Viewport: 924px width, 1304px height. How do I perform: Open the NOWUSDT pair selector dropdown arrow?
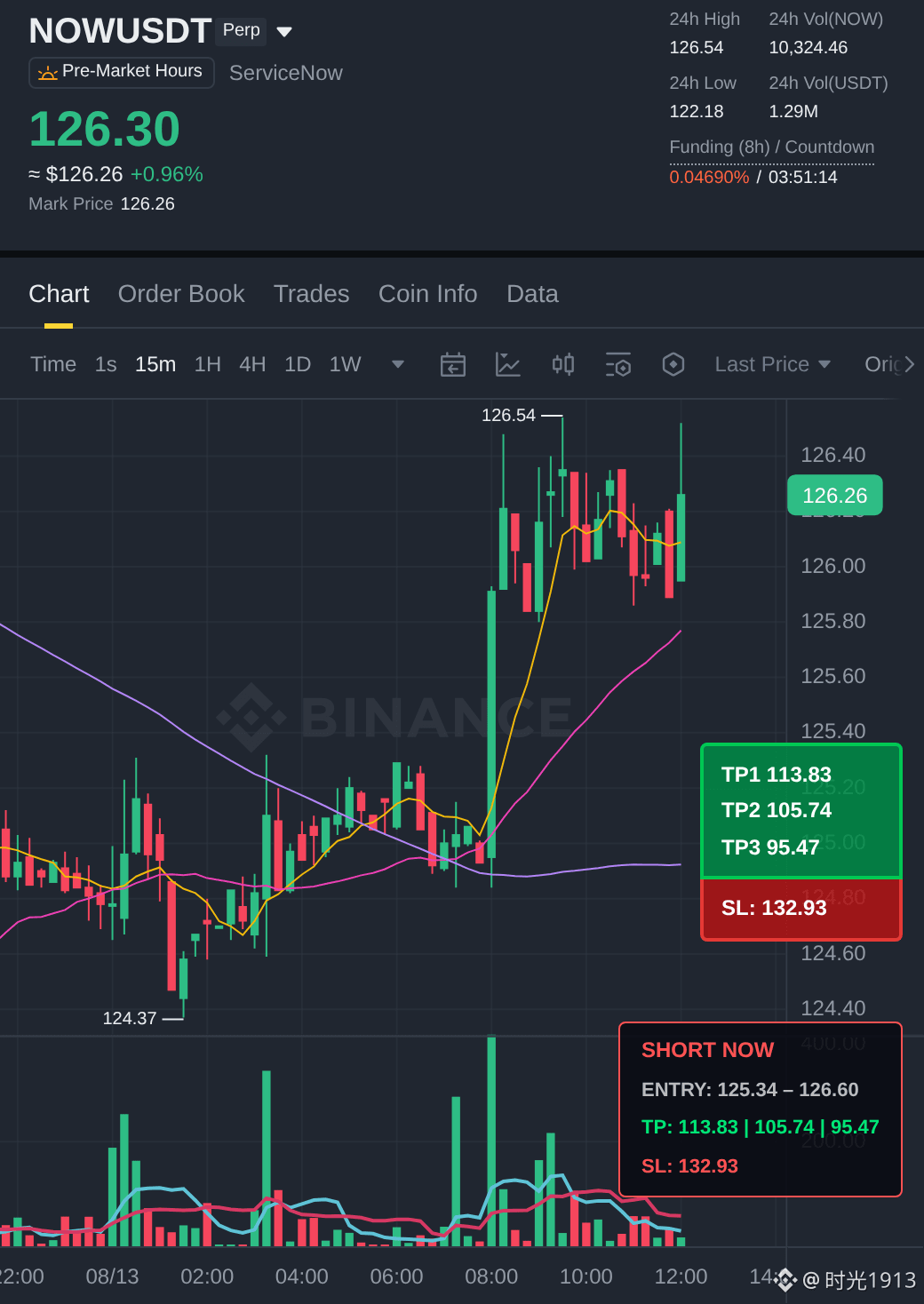coord(284,32)
